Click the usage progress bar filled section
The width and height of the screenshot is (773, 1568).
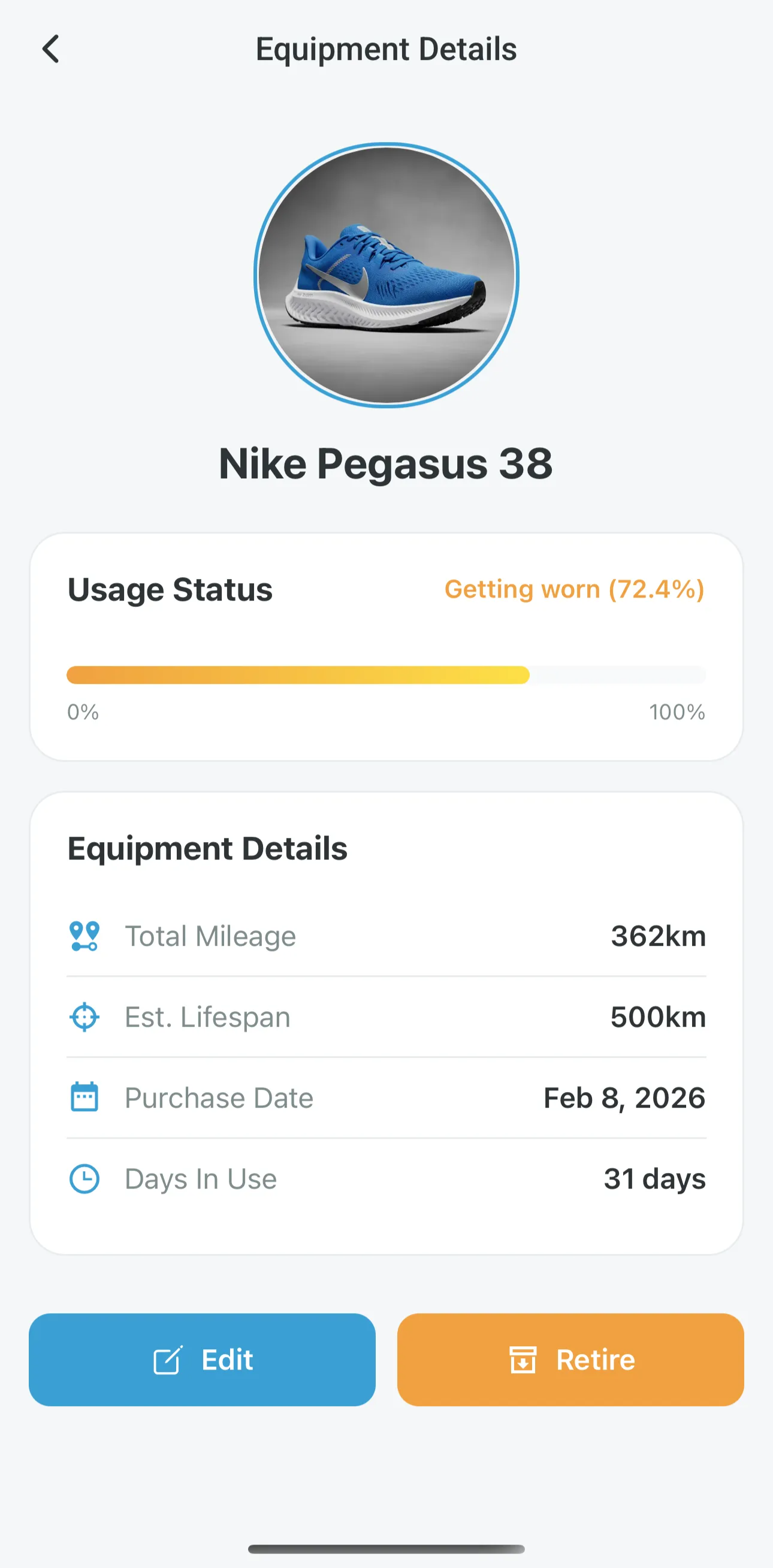coord(298,675)
